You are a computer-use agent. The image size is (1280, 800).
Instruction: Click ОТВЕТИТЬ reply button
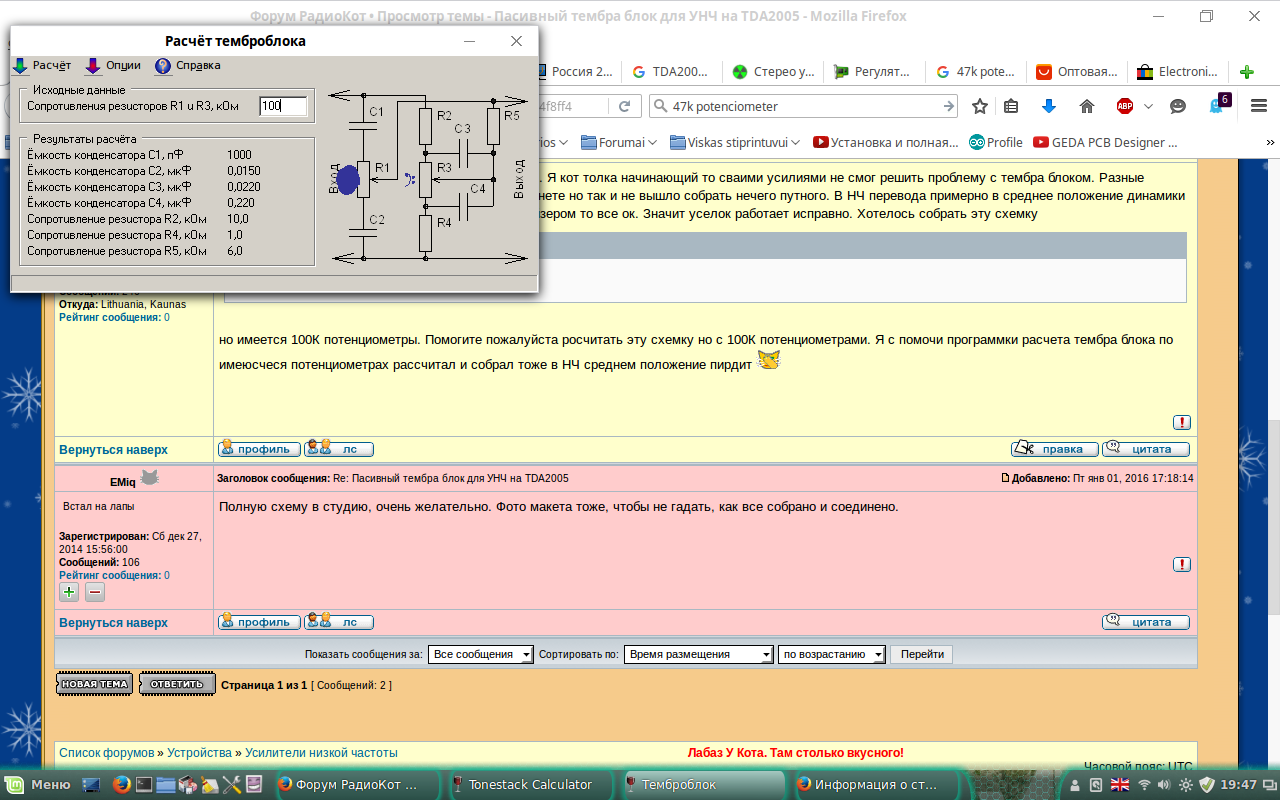[x=177, y=684]
